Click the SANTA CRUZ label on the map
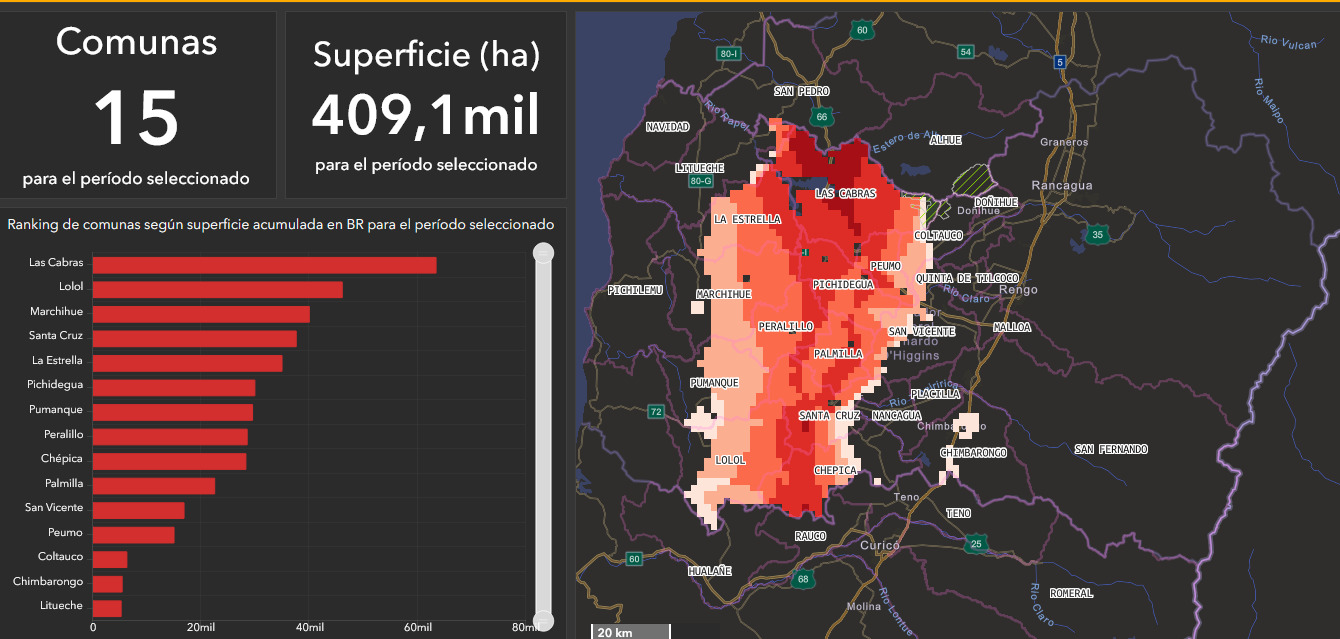The height and width of the screenshot is (639, 1340). 829,415
